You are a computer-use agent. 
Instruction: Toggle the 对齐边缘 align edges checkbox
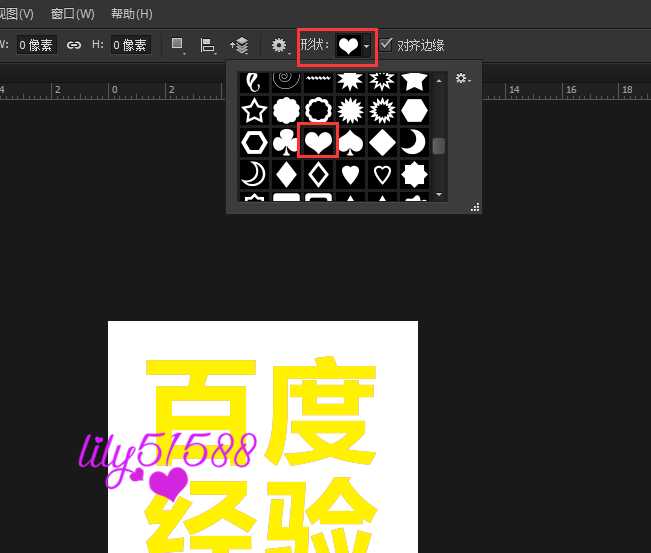tap(386, 44)
